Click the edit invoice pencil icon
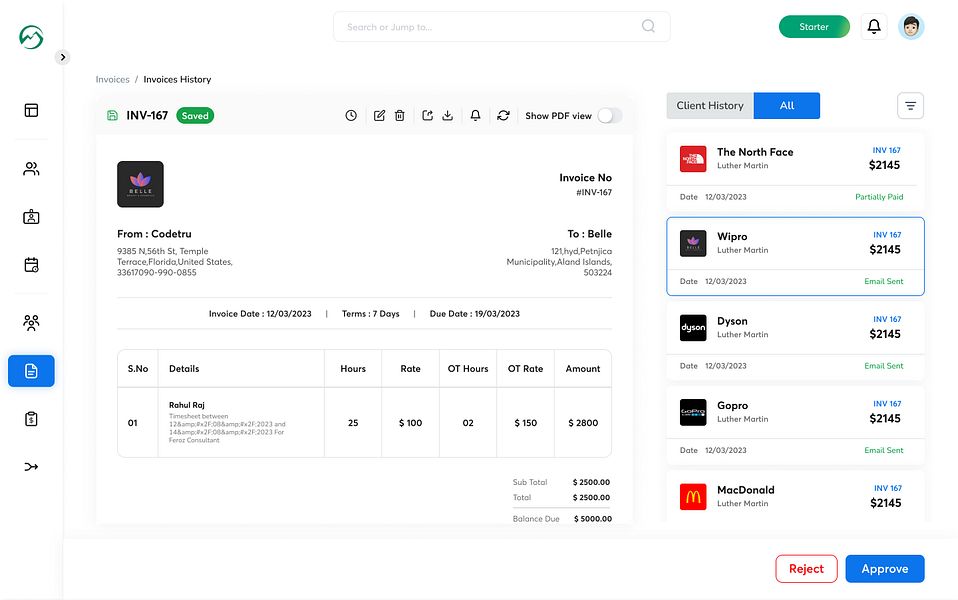The image size is (958, 600). 379,116
